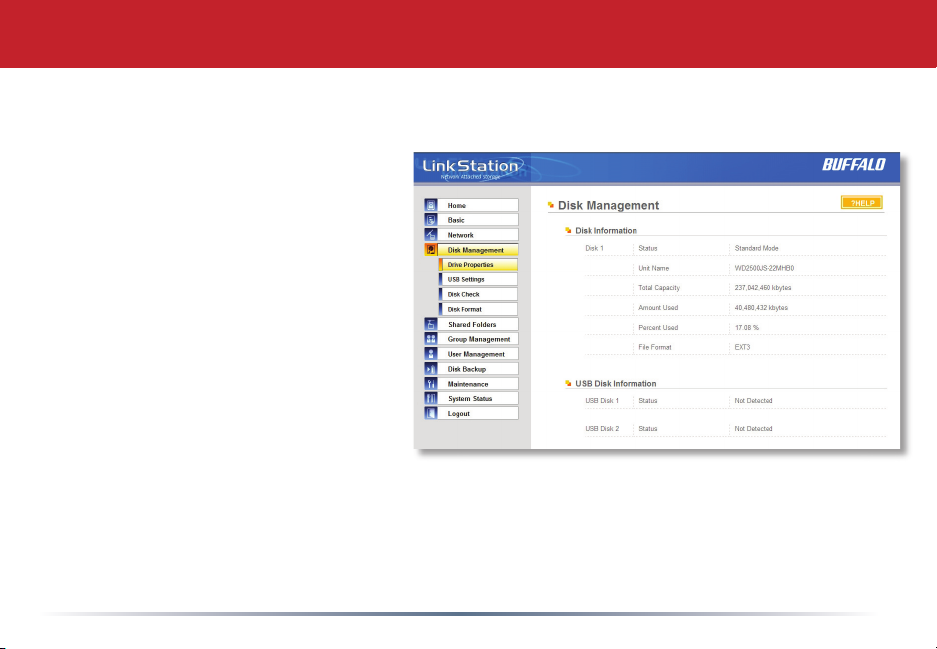Image resolution: width=937 pixels, height=649 pixels.
Task: Click the 'USB Disk 2' row label
Action: click(602, 428)
